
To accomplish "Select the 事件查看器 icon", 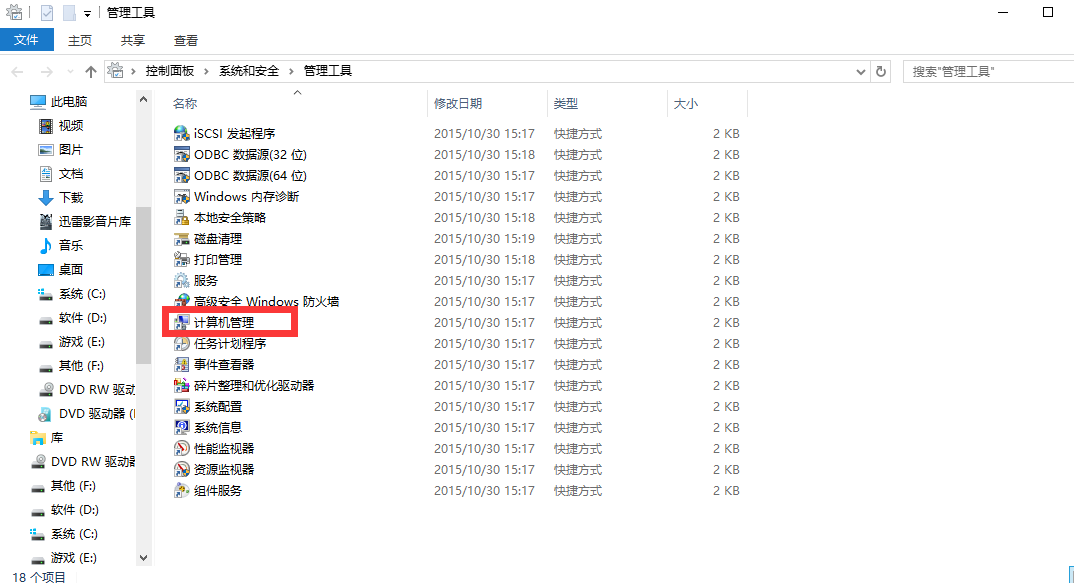I will [x=182, y=364].
